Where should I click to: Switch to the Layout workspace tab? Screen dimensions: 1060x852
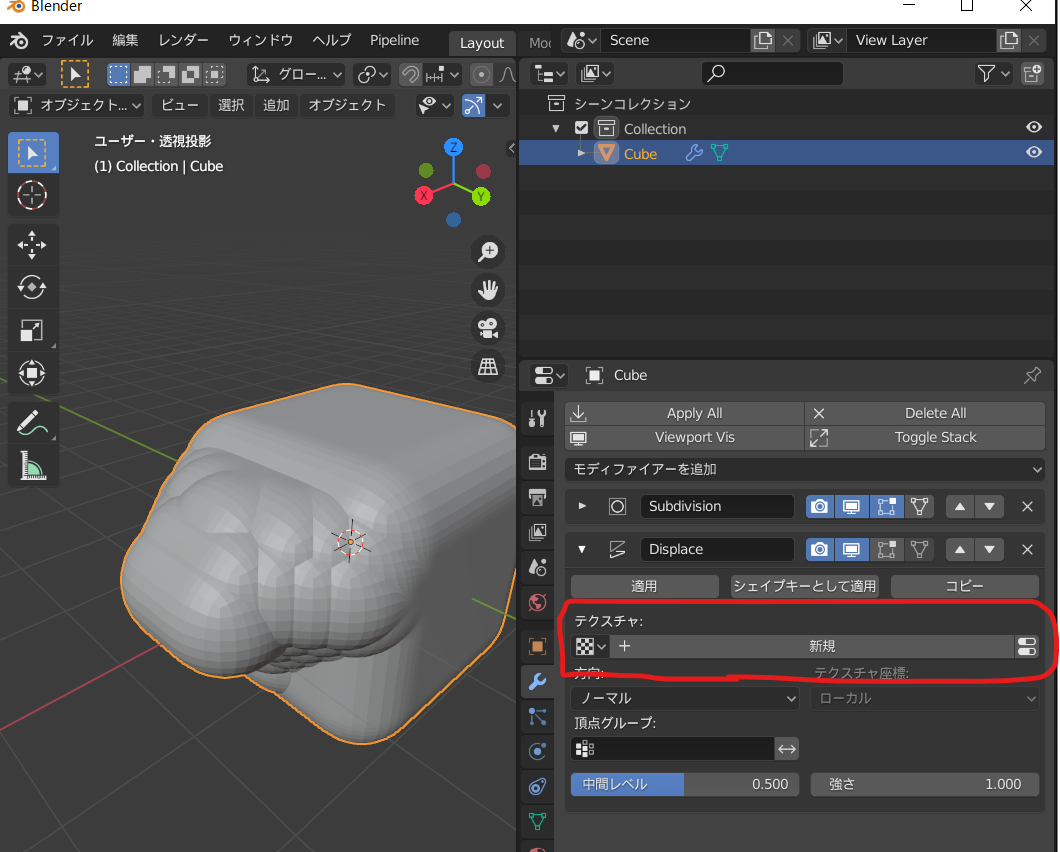tap(482, 43)
